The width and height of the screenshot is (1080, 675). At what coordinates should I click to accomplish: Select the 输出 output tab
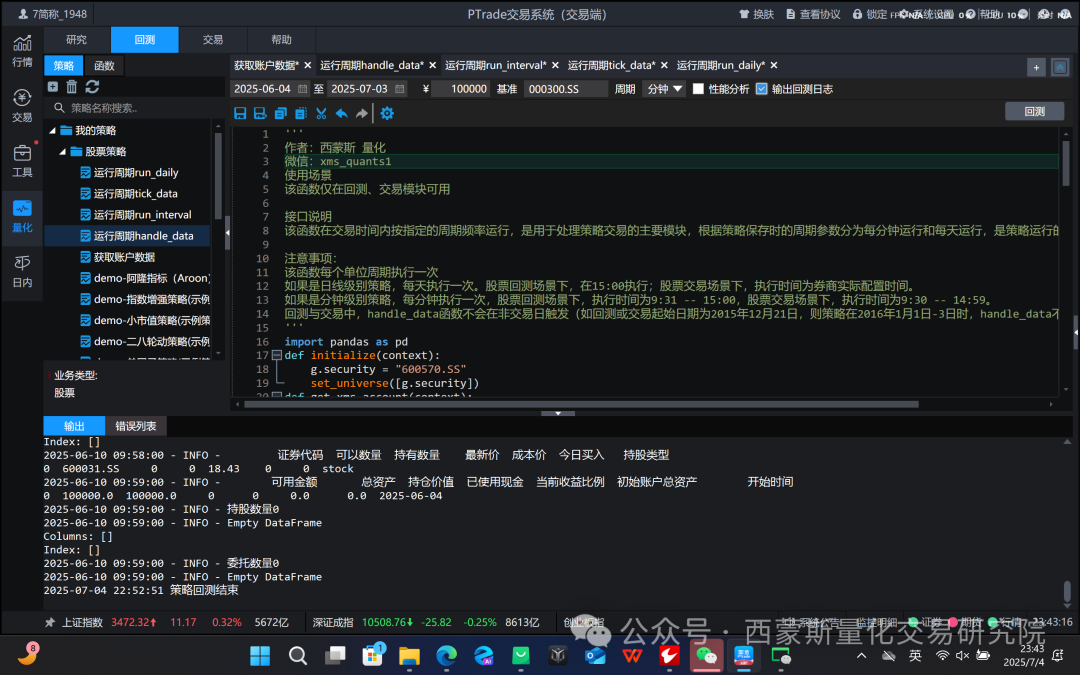tap(74, 426)
